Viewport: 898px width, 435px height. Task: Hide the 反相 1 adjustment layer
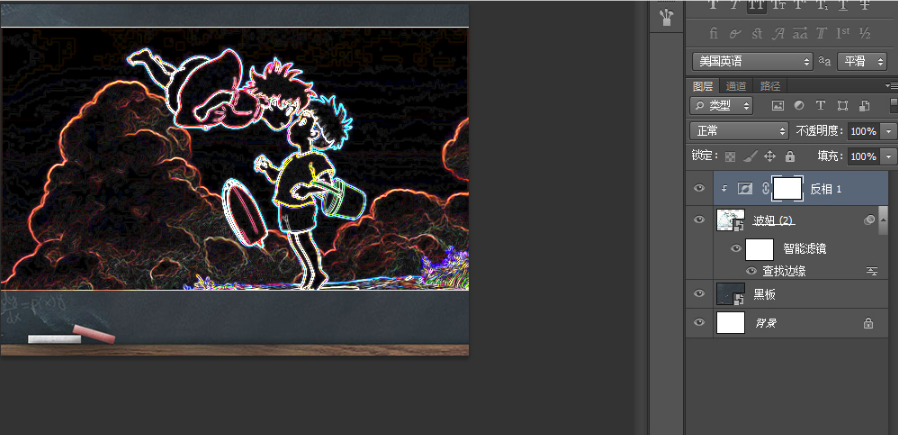tap(699, 188)
